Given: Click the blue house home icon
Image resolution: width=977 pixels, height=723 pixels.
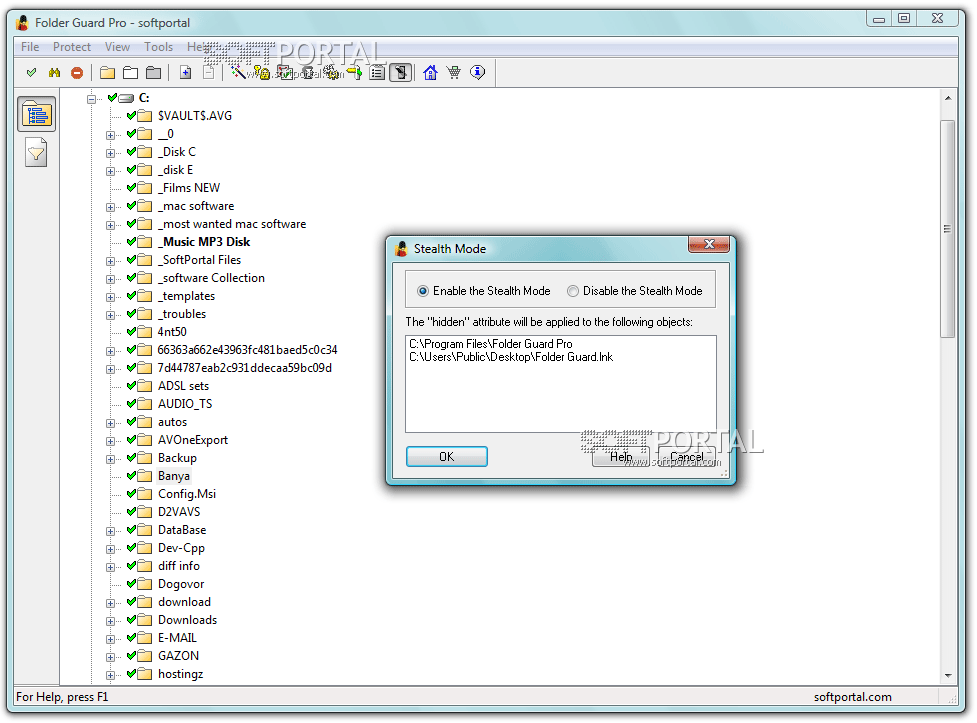Looking at the screenshot, I should tap(430, 73).
